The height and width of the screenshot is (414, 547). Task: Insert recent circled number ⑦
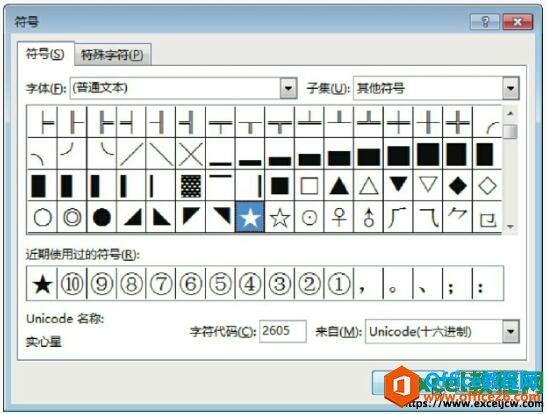pyautogui.click(x=161, y=284)
